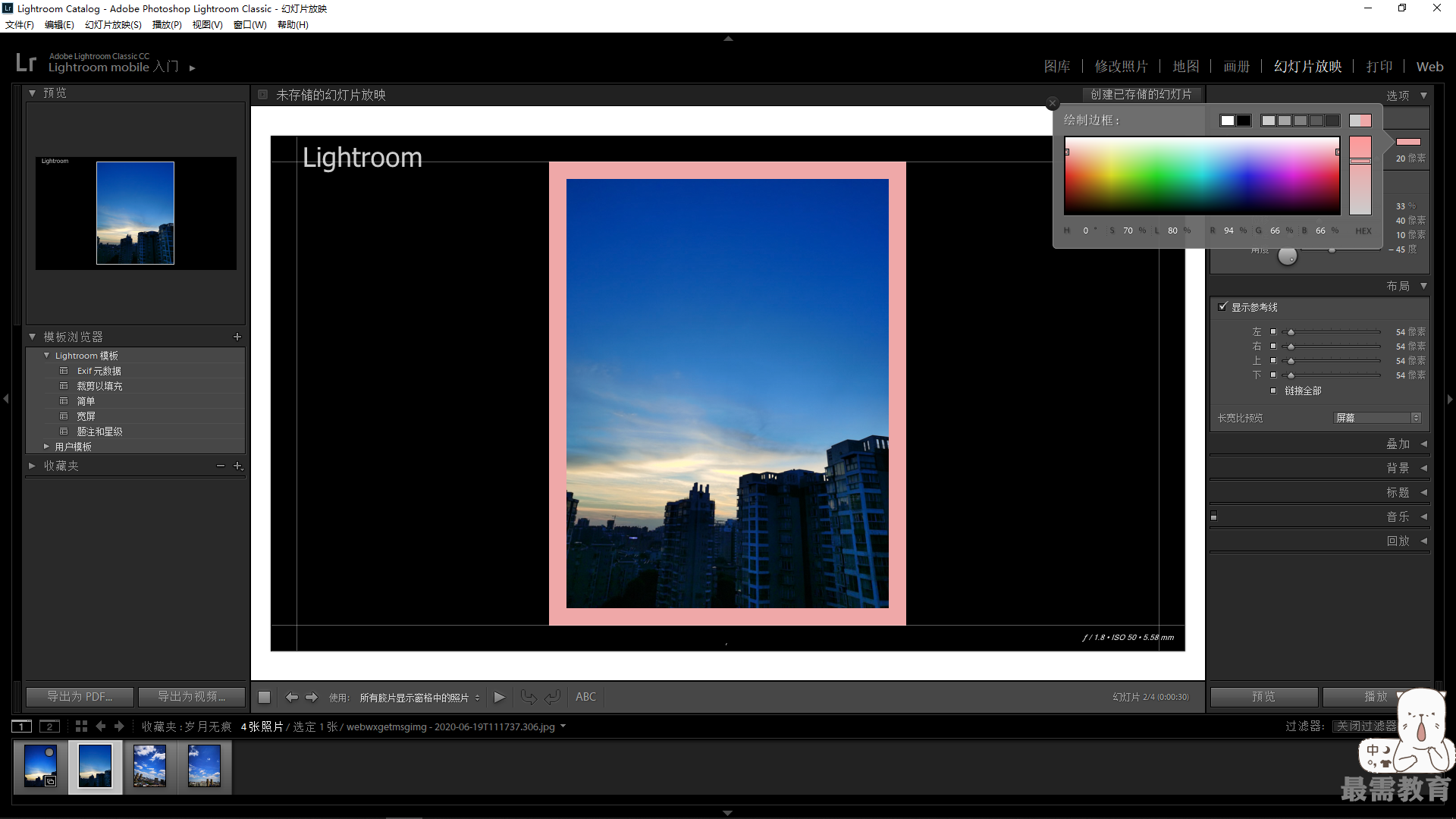
Task: Switch to 打印 module
Action: pos(1379,67)
